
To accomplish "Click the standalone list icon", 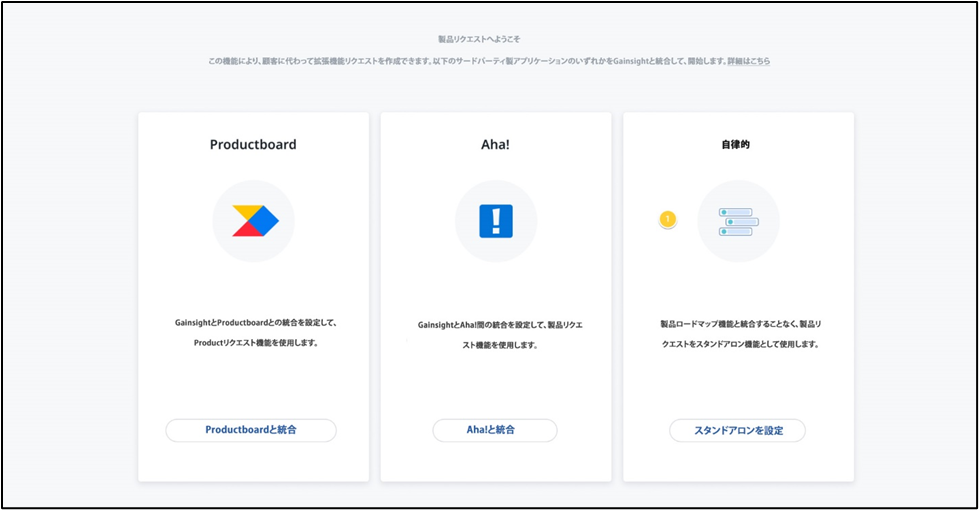I will (x=738, y=222).
